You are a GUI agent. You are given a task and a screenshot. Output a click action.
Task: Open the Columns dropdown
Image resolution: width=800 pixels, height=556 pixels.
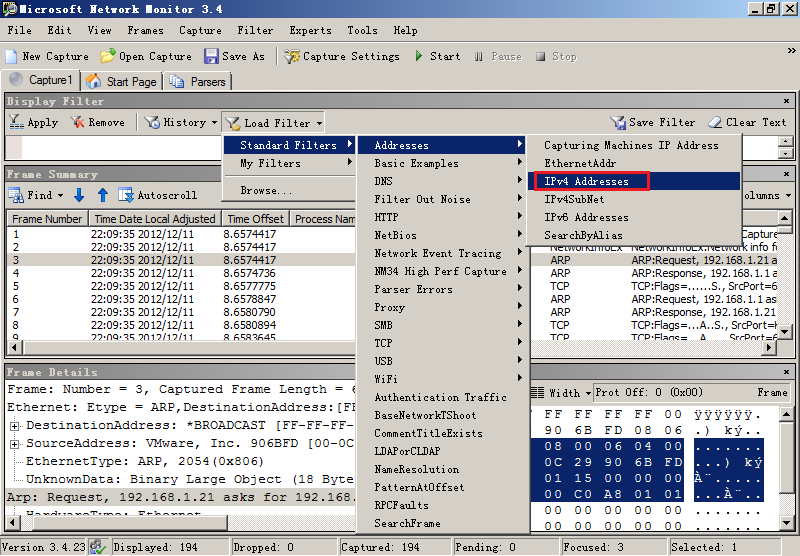766,195
